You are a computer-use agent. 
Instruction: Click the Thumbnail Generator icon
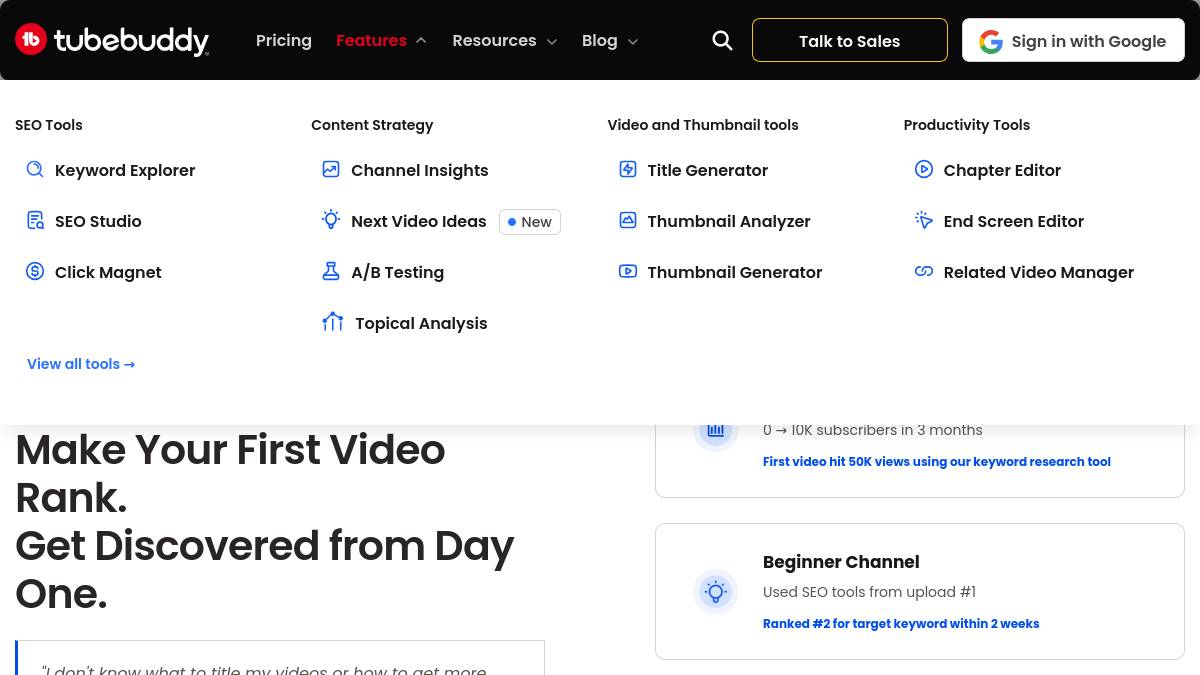pyautogui.click(x=628, y=272)
